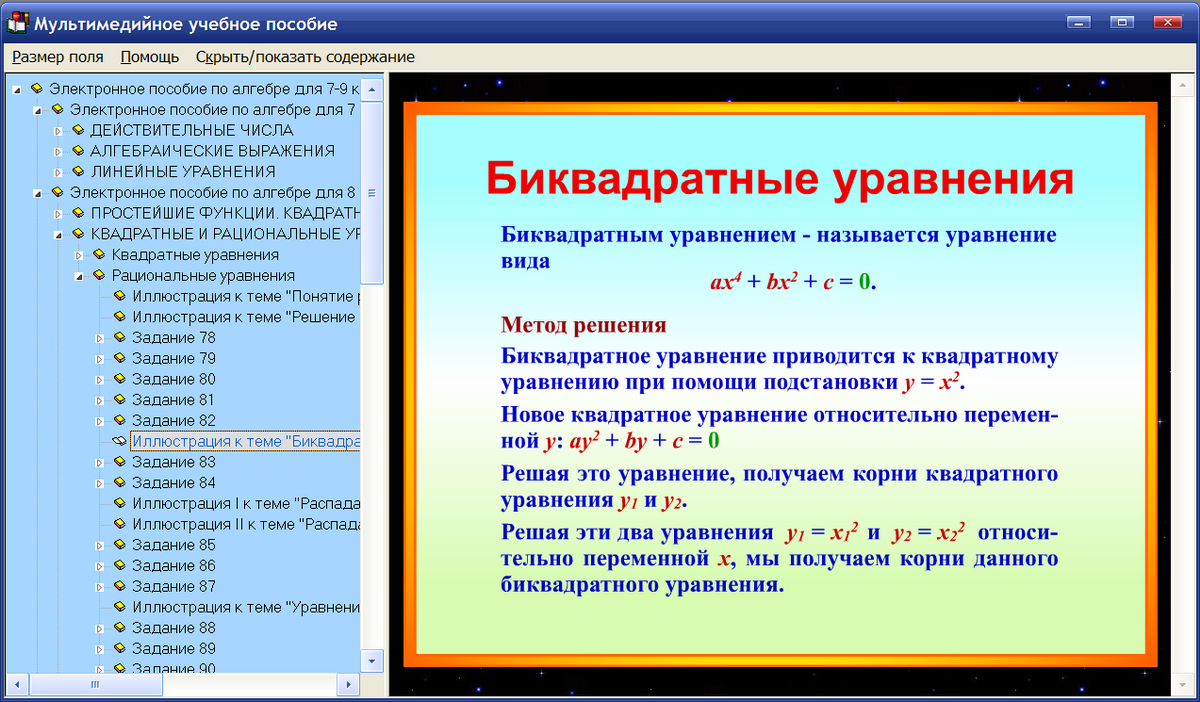Expand Задание 78 node
The image size is (1200, 702).
click(x=99, y=338)
